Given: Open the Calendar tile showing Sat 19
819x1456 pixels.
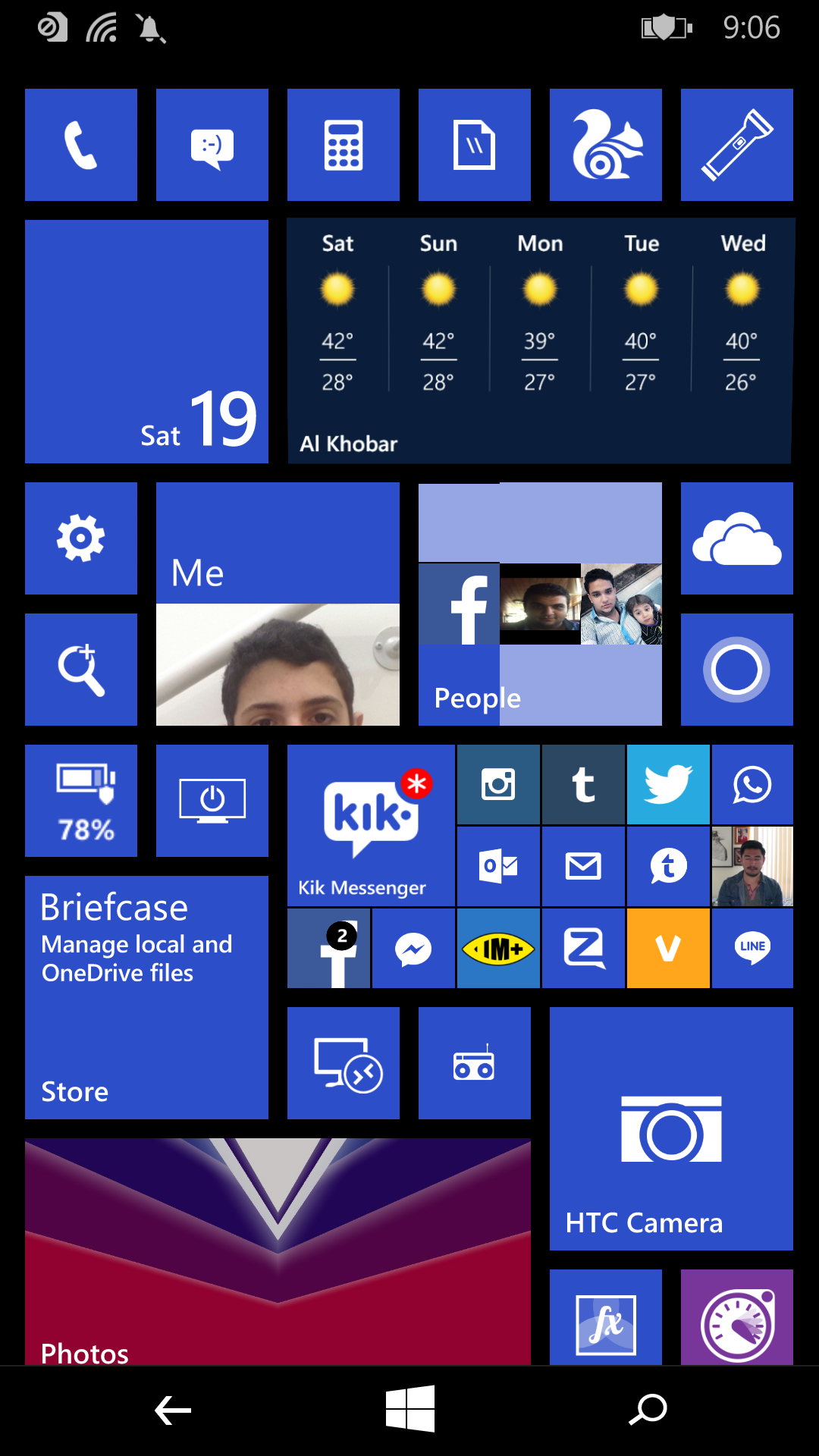Looking at the screenshot, I should click(x=146, y=341).
